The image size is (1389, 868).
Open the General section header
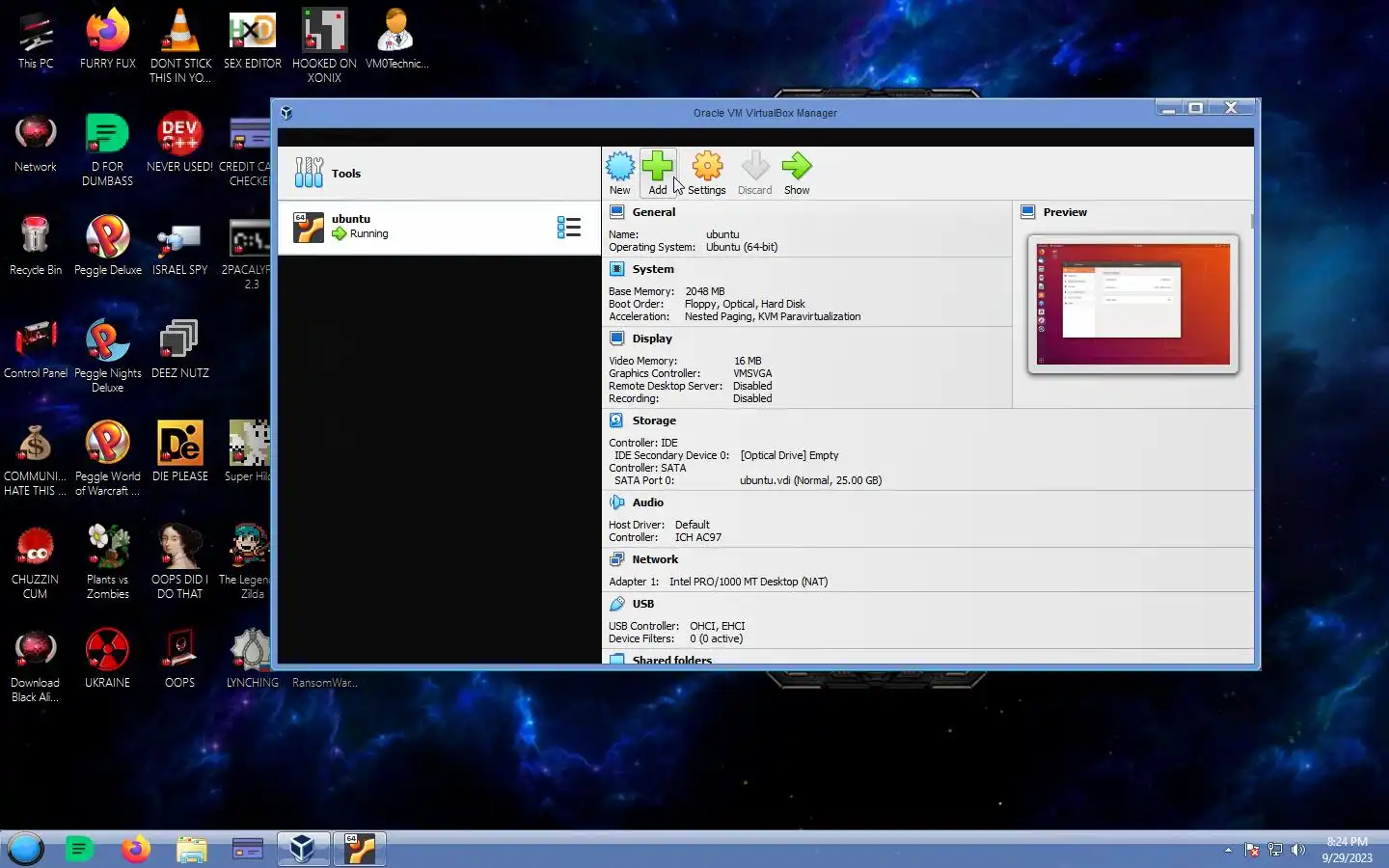click(654, 212)
